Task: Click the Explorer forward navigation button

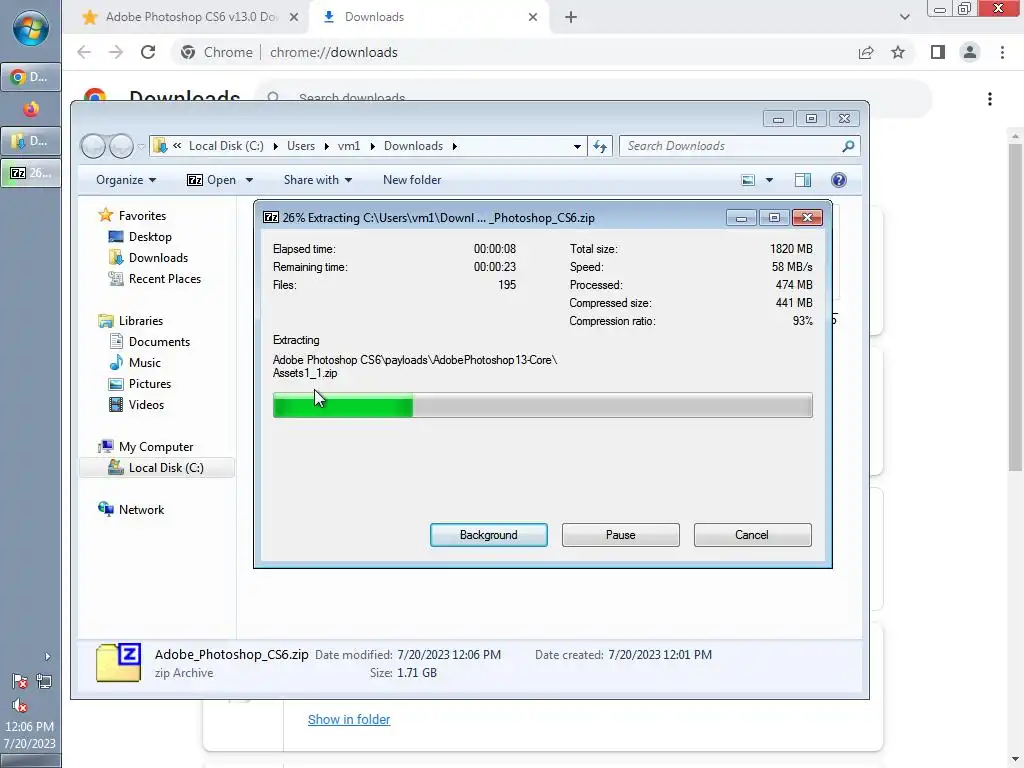Action: (x=121, y=146)
